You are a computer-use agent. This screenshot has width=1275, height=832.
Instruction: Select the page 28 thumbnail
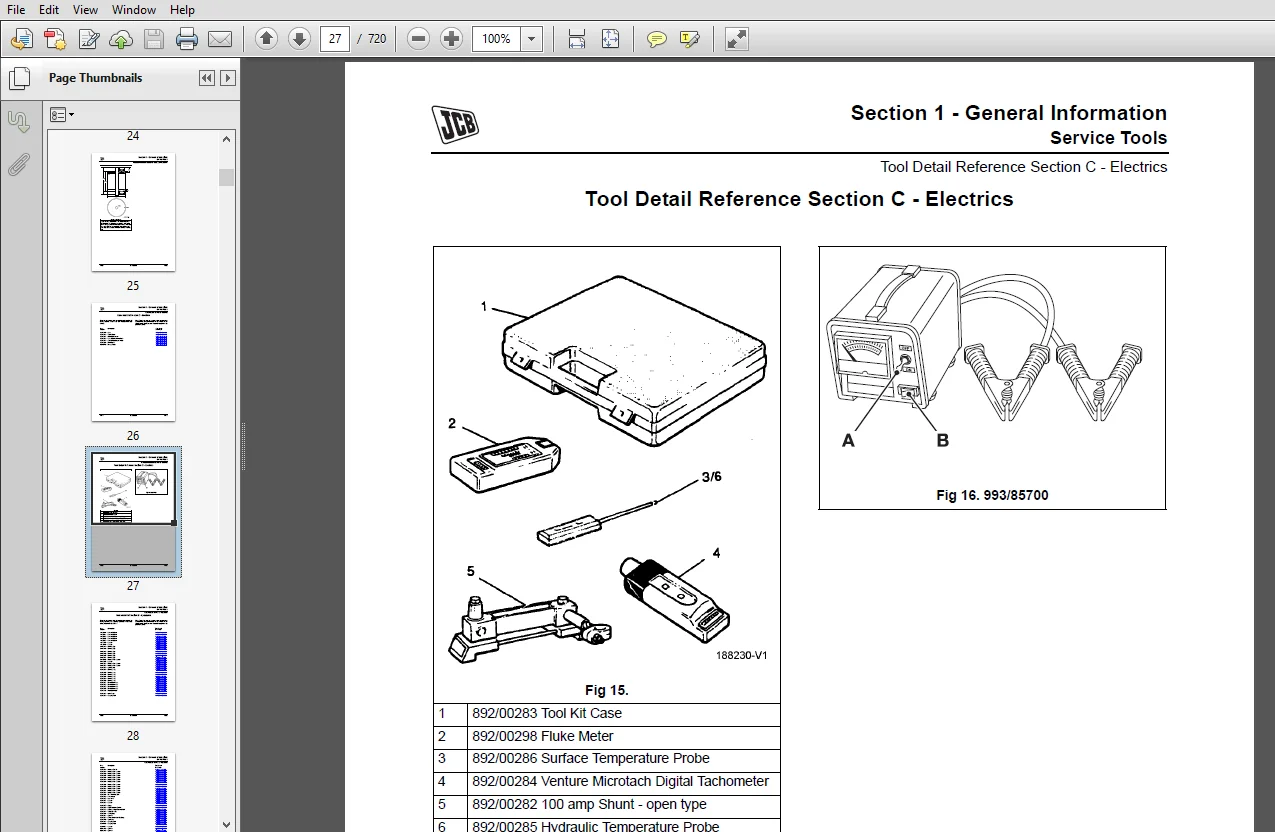[x=133, y=662]
